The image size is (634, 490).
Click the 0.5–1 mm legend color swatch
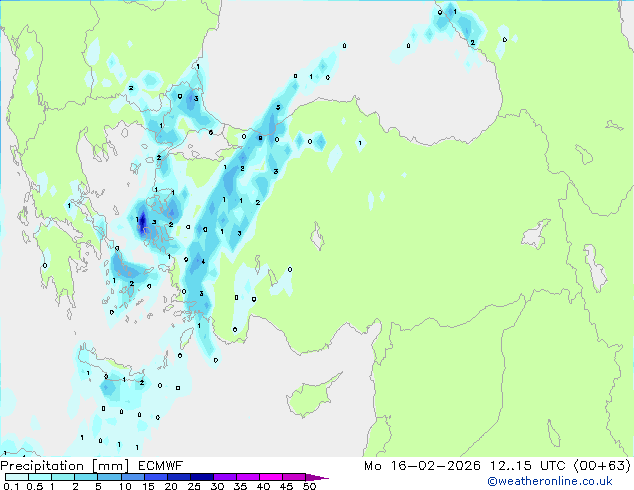(40, 477)
